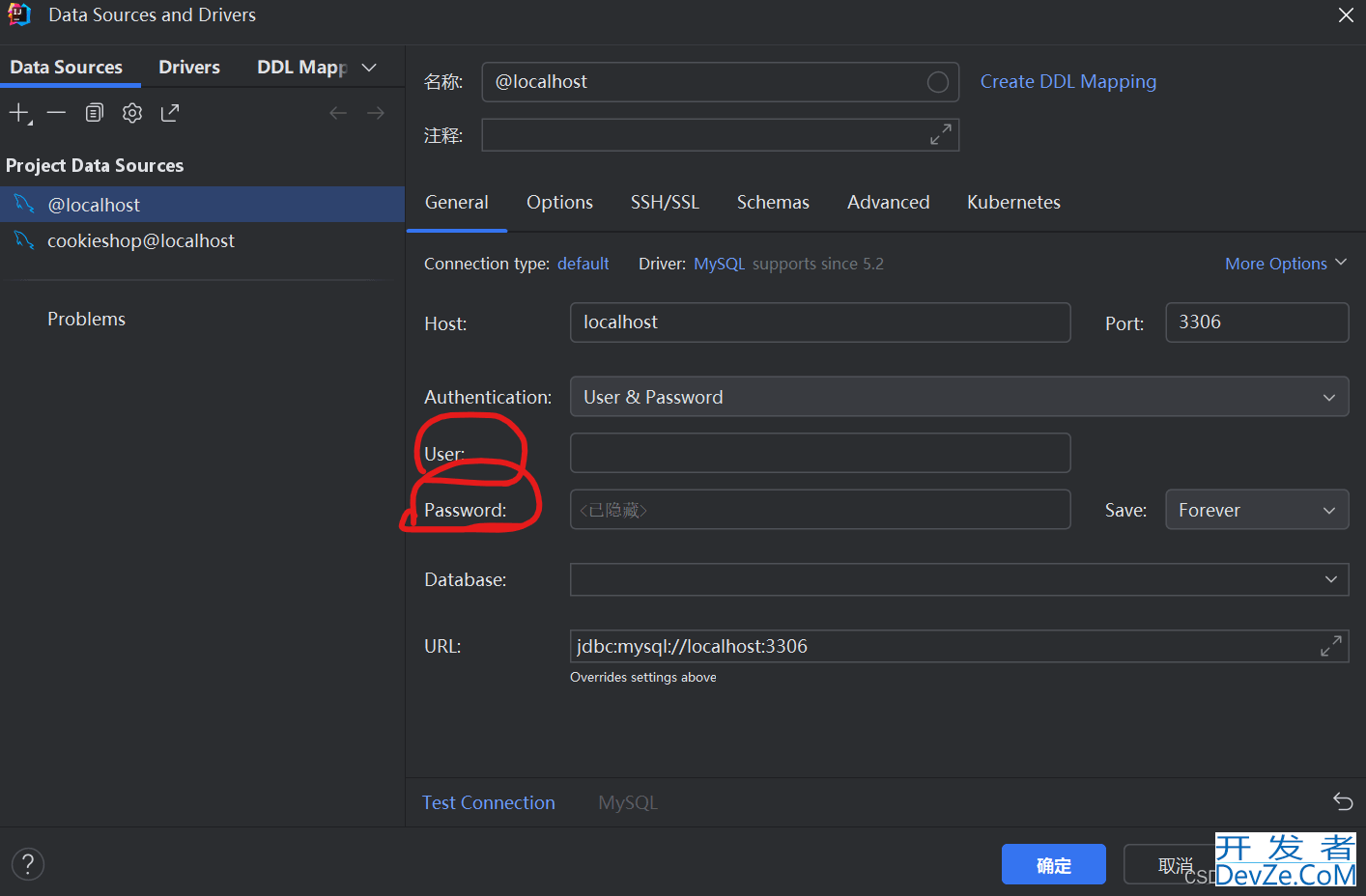Open the Options tab
The image size is (1366, 896).
559,202
